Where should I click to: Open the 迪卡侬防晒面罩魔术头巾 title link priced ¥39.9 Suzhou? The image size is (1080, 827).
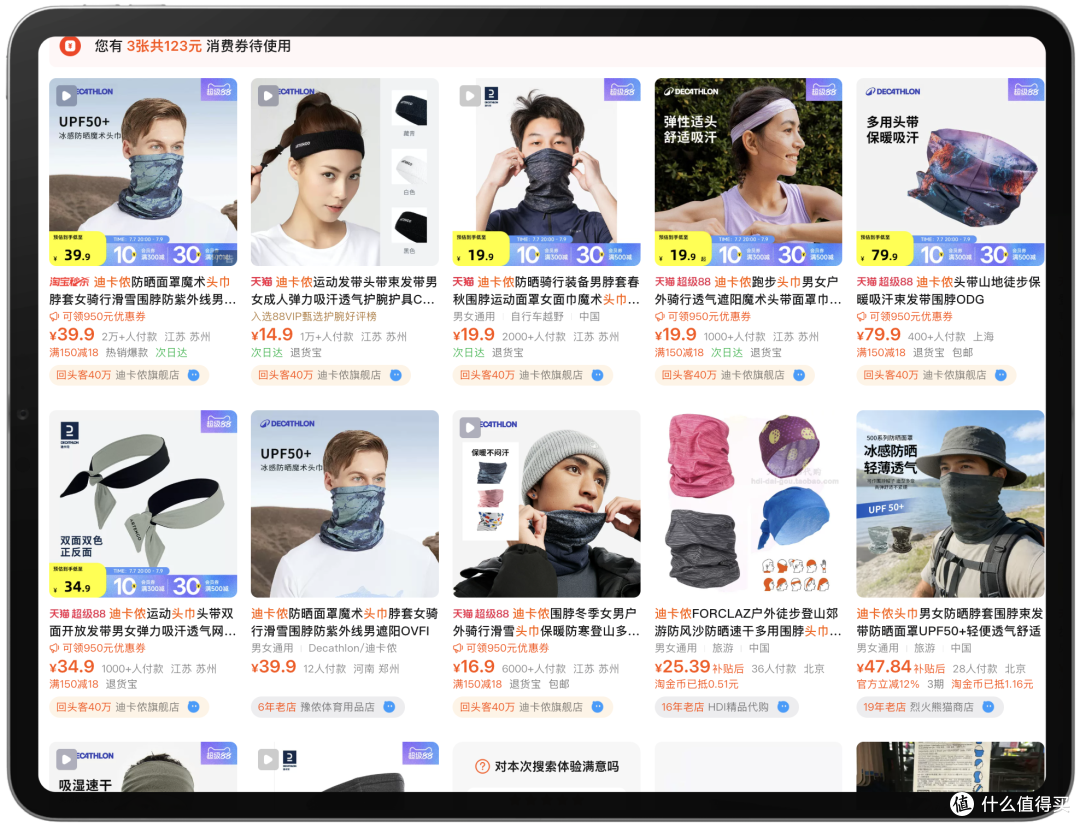click(x=143, y=291)
